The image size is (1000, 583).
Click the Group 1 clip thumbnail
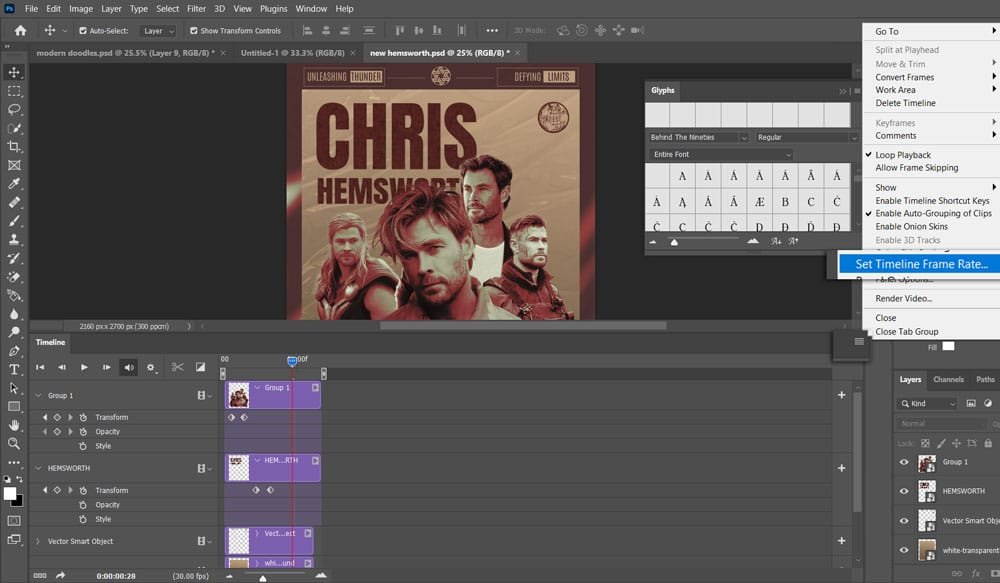239,395
